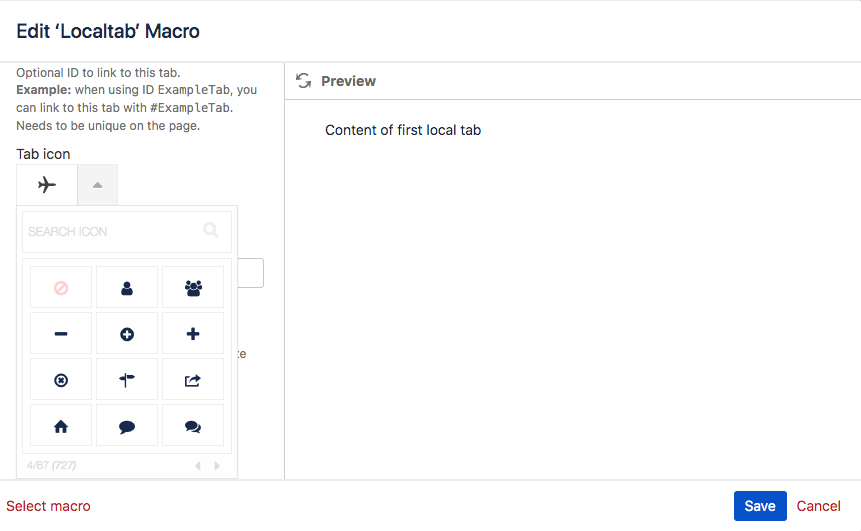This screenshot has width=861, height=531.
Task: Save the Localtab macro
Action: click(x=759, y=506)
